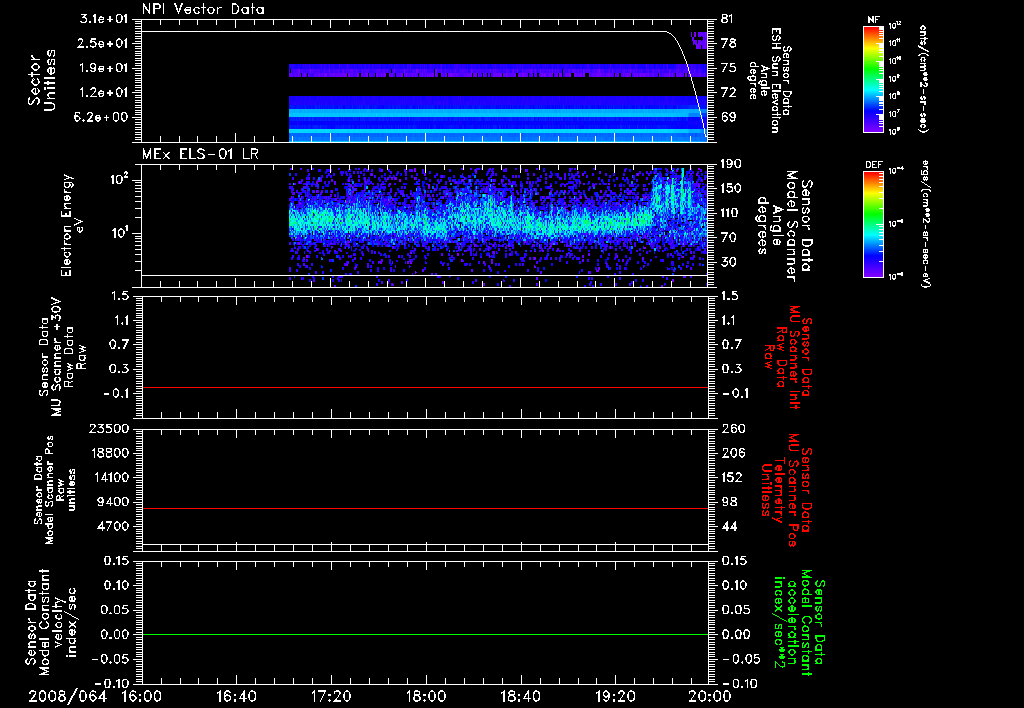Click the DEF color scale bar
Screen dimensions: 1024x708
[x=874, y=224]
